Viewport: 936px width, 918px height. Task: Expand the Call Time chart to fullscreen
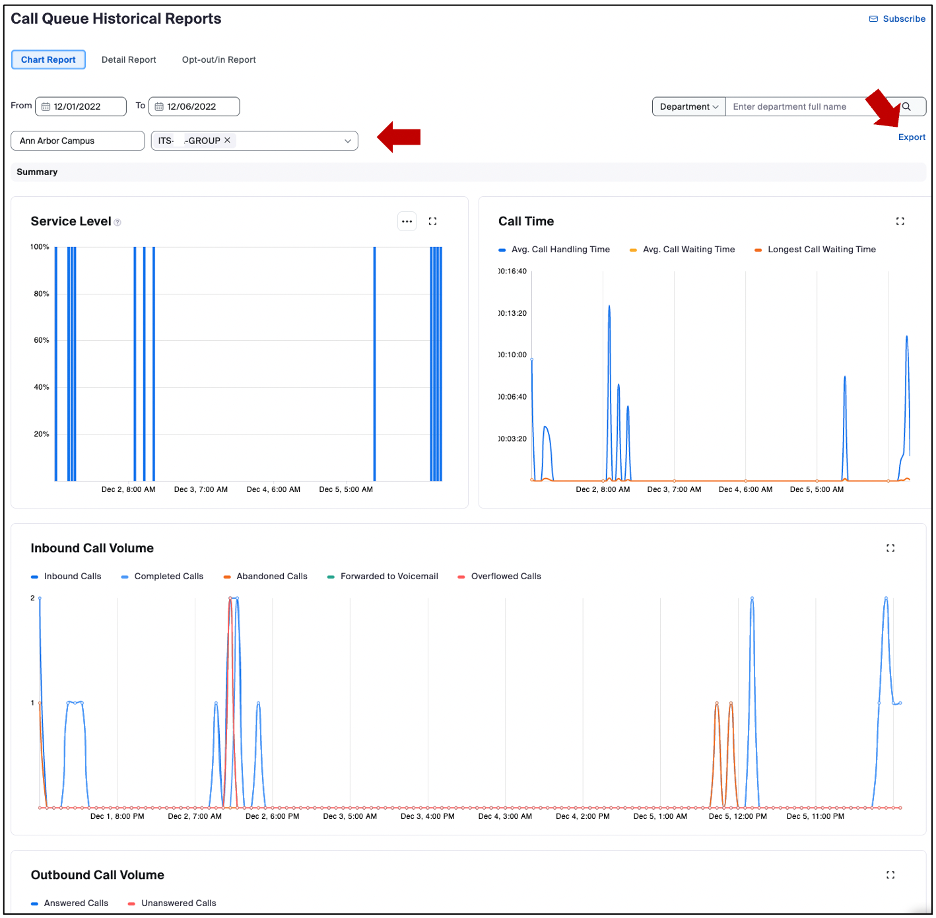coord(900,221)
